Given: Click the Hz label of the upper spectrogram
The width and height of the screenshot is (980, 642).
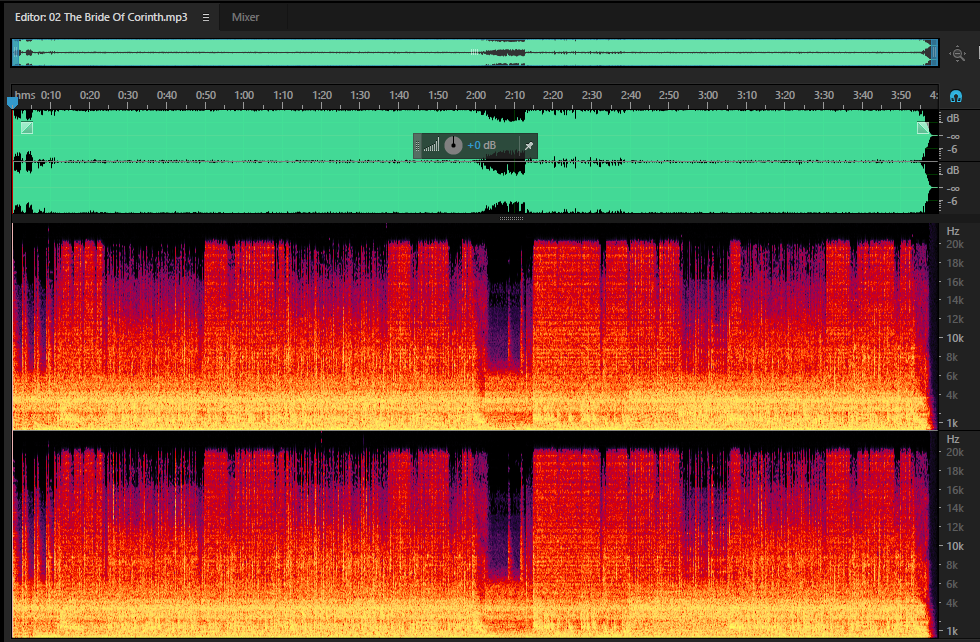Looking at the screenshot, I should coord(952,231).
